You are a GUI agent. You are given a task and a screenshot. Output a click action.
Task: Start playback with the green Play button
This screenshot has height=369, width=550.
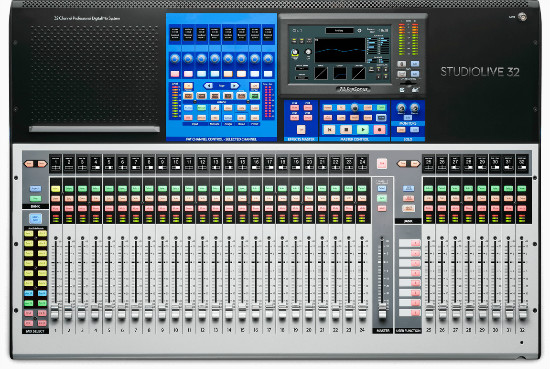(363, 129)
